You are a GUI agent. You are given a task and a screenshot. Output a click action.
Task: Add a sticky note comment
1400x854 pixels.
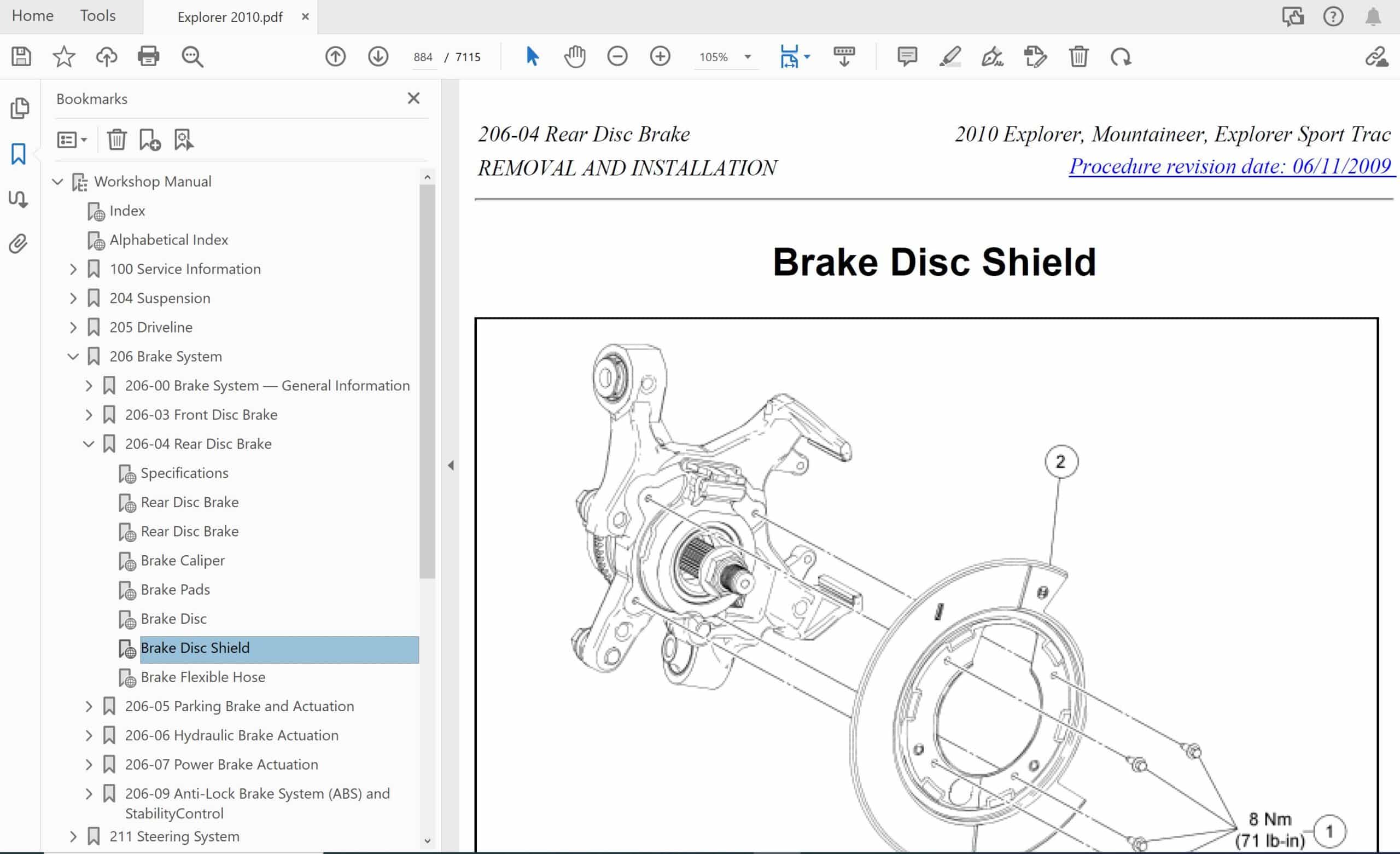coord(907,57)
